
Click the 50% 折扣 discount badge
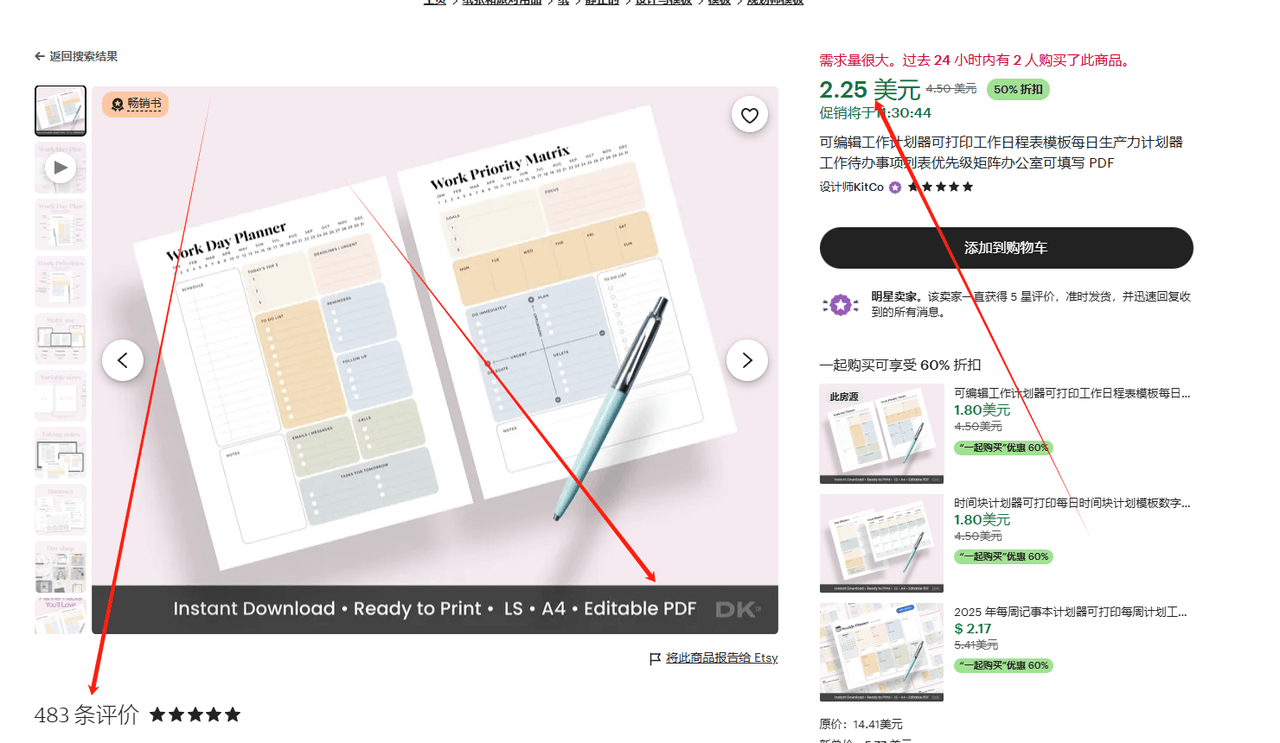click(1018, 90)
